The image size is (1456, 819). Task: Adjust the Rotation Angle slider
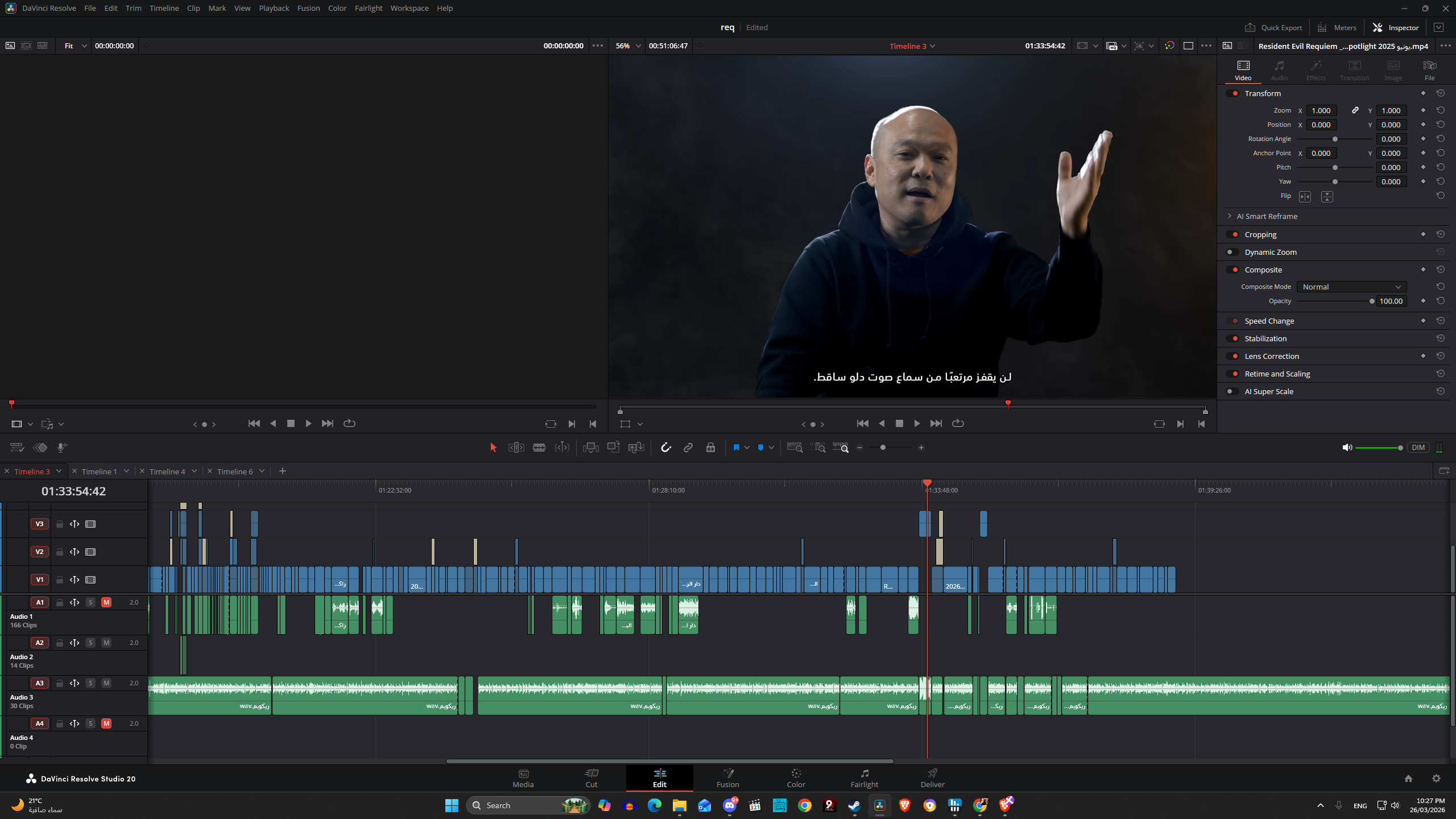click(1335, 139)
